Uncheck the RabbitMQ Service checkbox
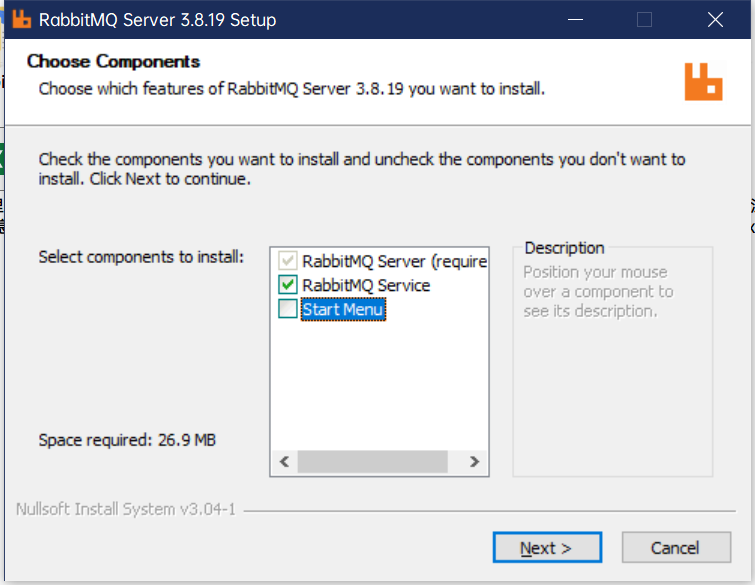The image size is (755, 585). click(288, 286)
